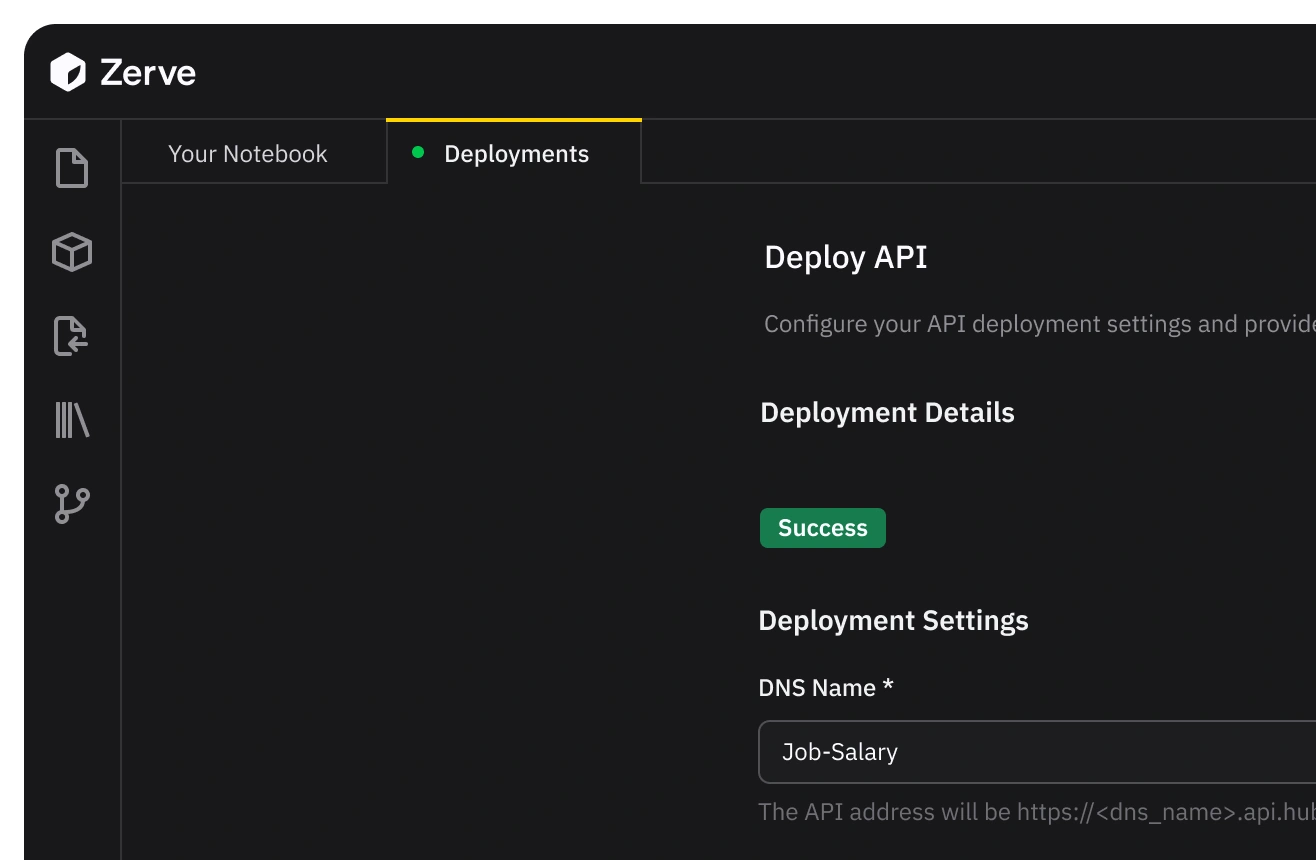Click the Deployment Settings heading
Image resolution: width=1316 pixels, height=860 pixels.
[x=893, y=621]
